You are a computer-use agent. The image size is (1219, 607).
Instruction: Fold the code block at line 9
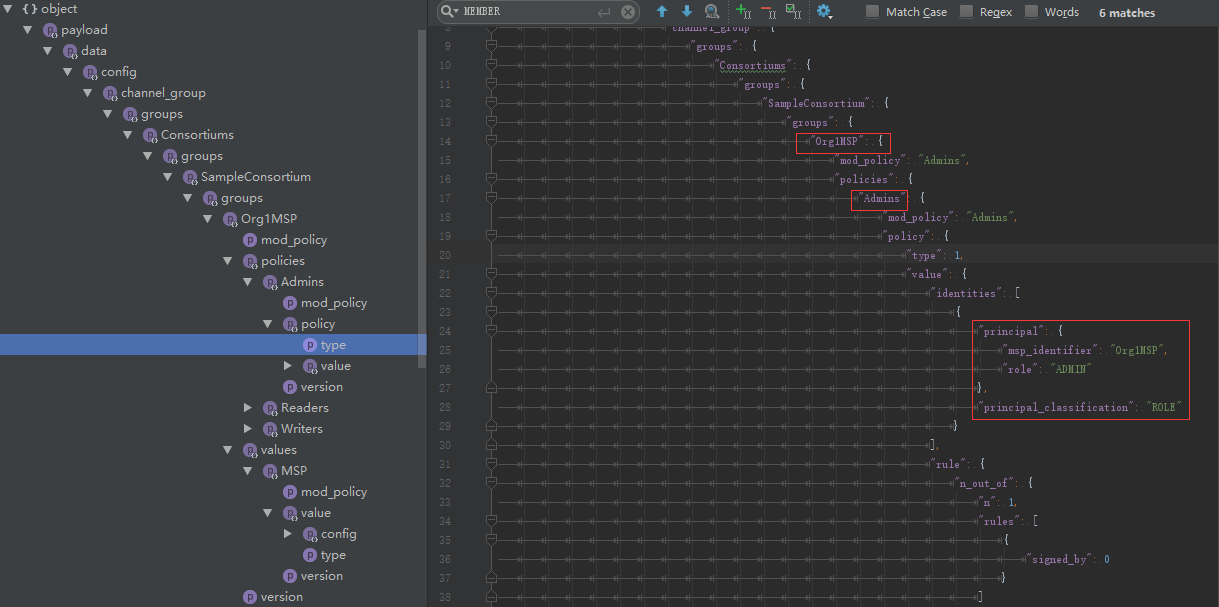491,46
